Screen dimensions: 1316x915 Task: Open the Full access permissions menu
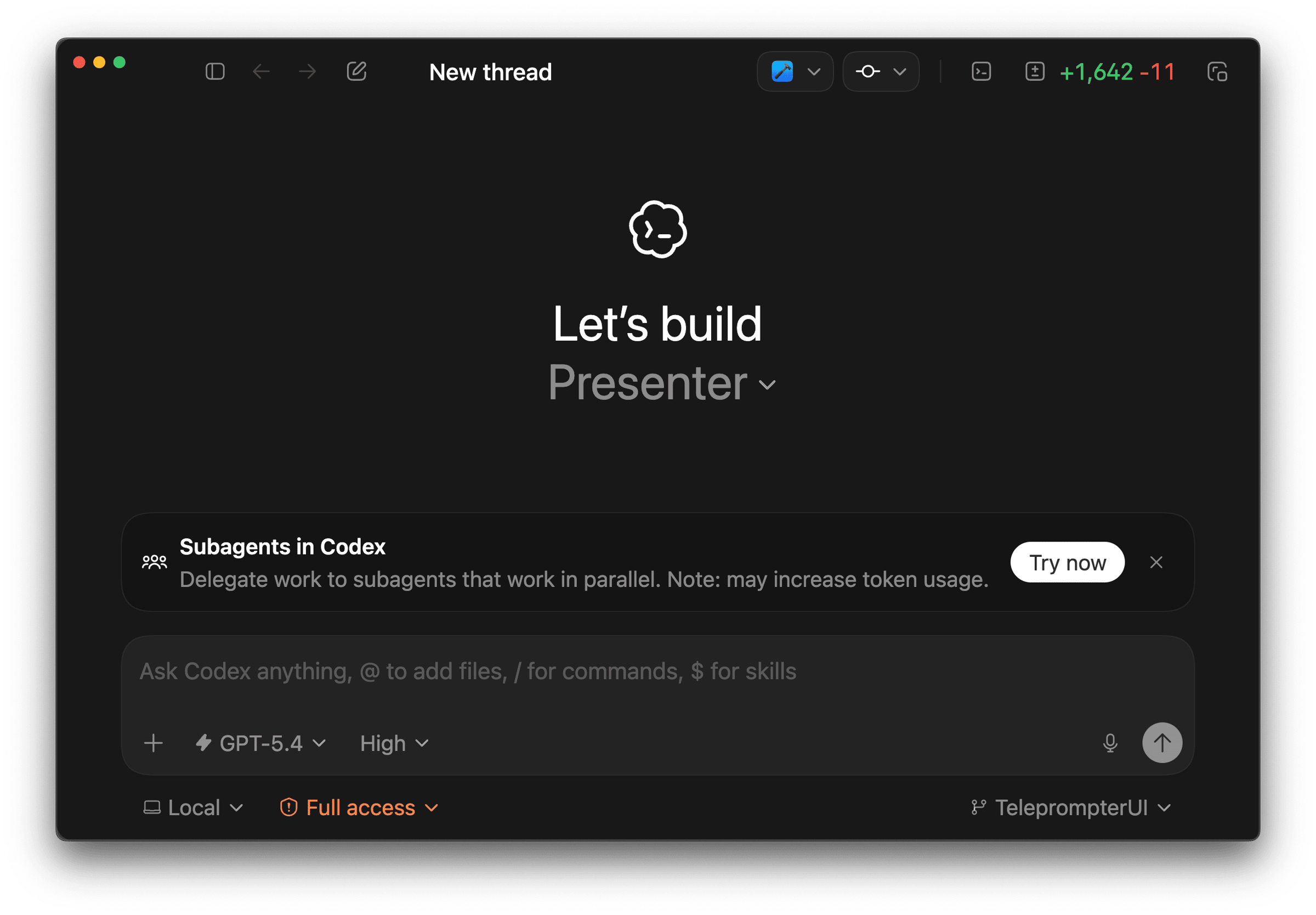(360, 808)
